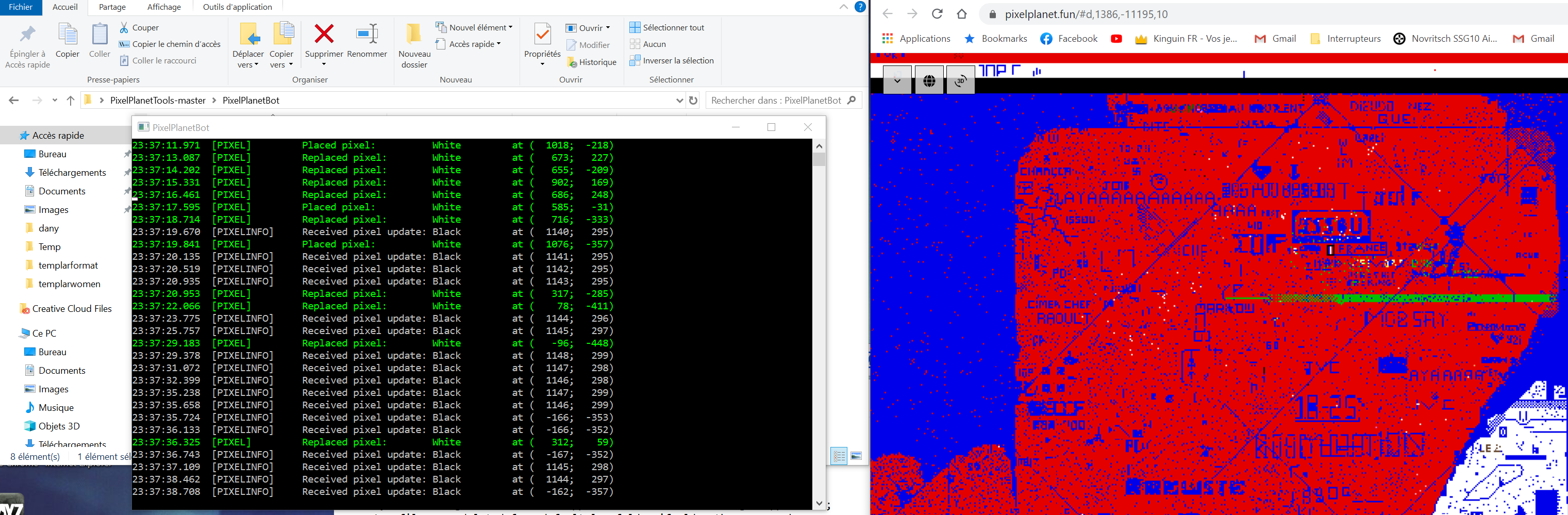Viewport: 1568px width, 515px height.
Task: Go to the browser home page
Action: [x=962, y=14]
